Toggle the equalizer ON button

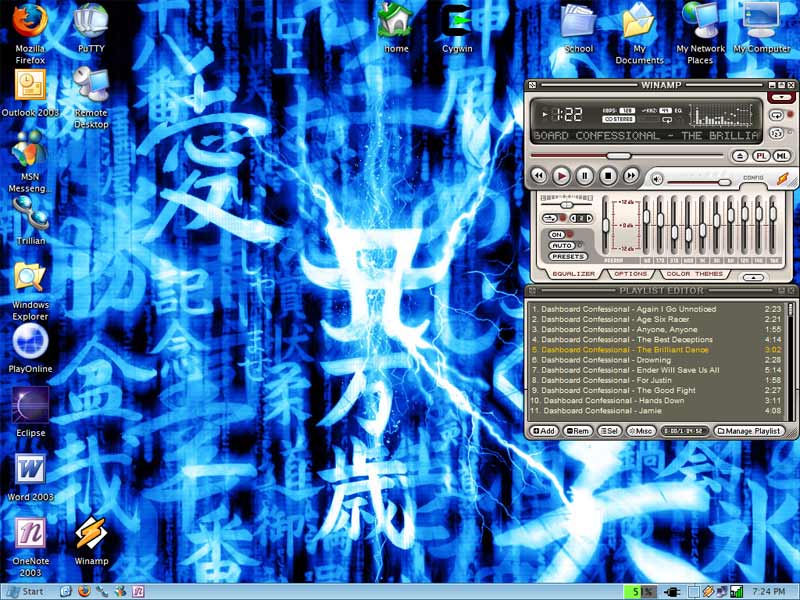[557, 234]
